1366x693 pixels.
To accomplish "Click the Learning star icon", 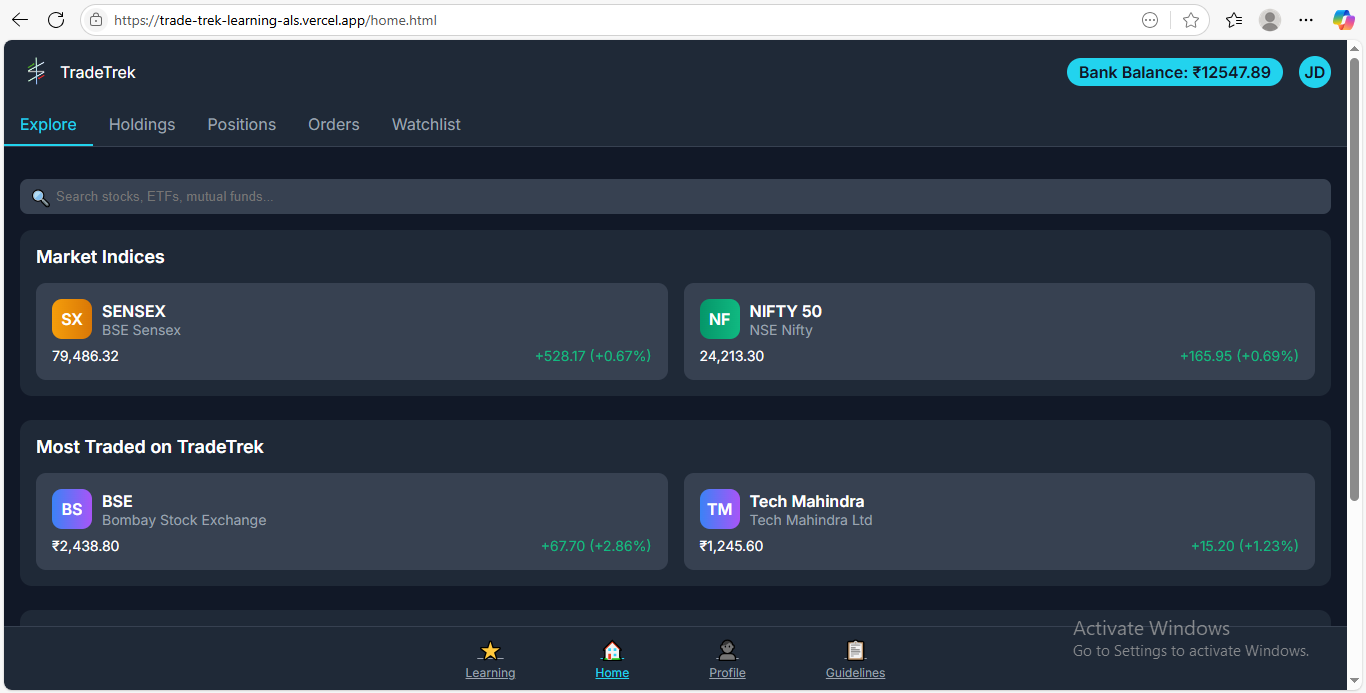I will click(x=490, y=651).
